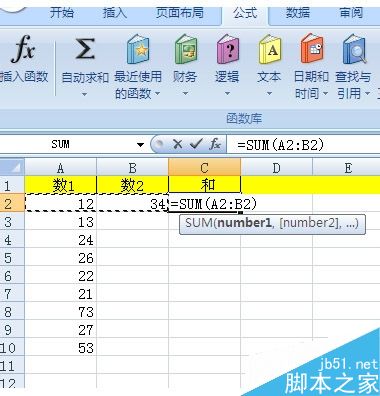Click the fx button in formula bar
The image size is (380, 396).
click(x=215, y=144)
